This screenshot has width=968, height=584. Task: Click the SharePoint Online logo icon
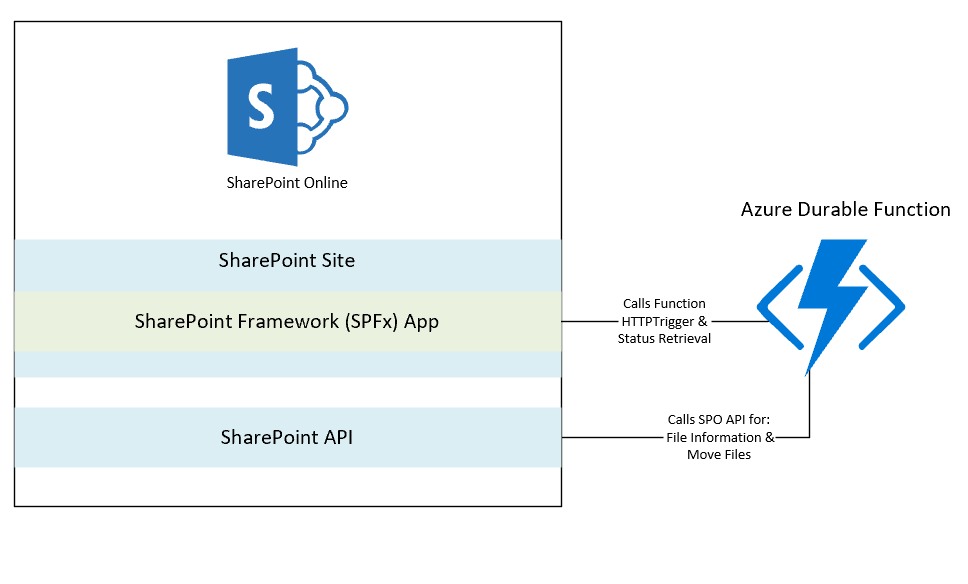288,107
